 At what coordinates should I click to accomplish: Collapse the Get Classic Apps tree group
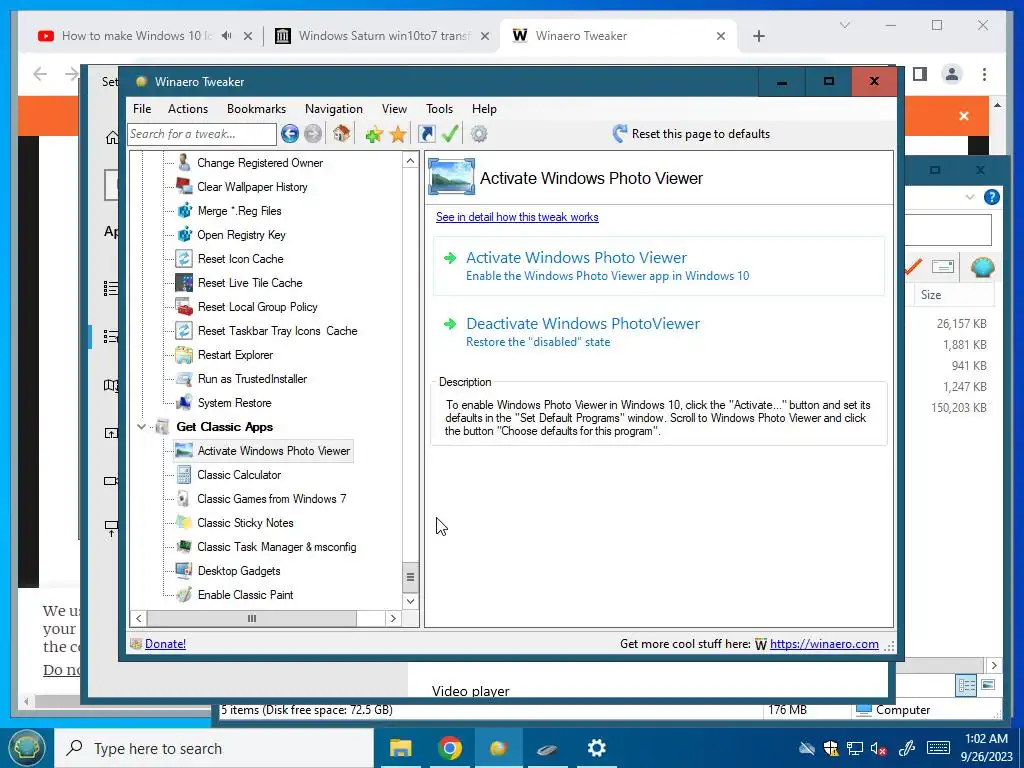(x=141, y=427)
